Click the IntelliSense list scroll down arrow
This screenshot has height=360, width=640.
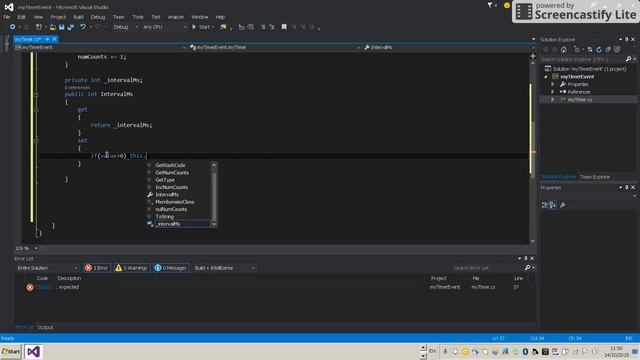(x=214, y=224)
